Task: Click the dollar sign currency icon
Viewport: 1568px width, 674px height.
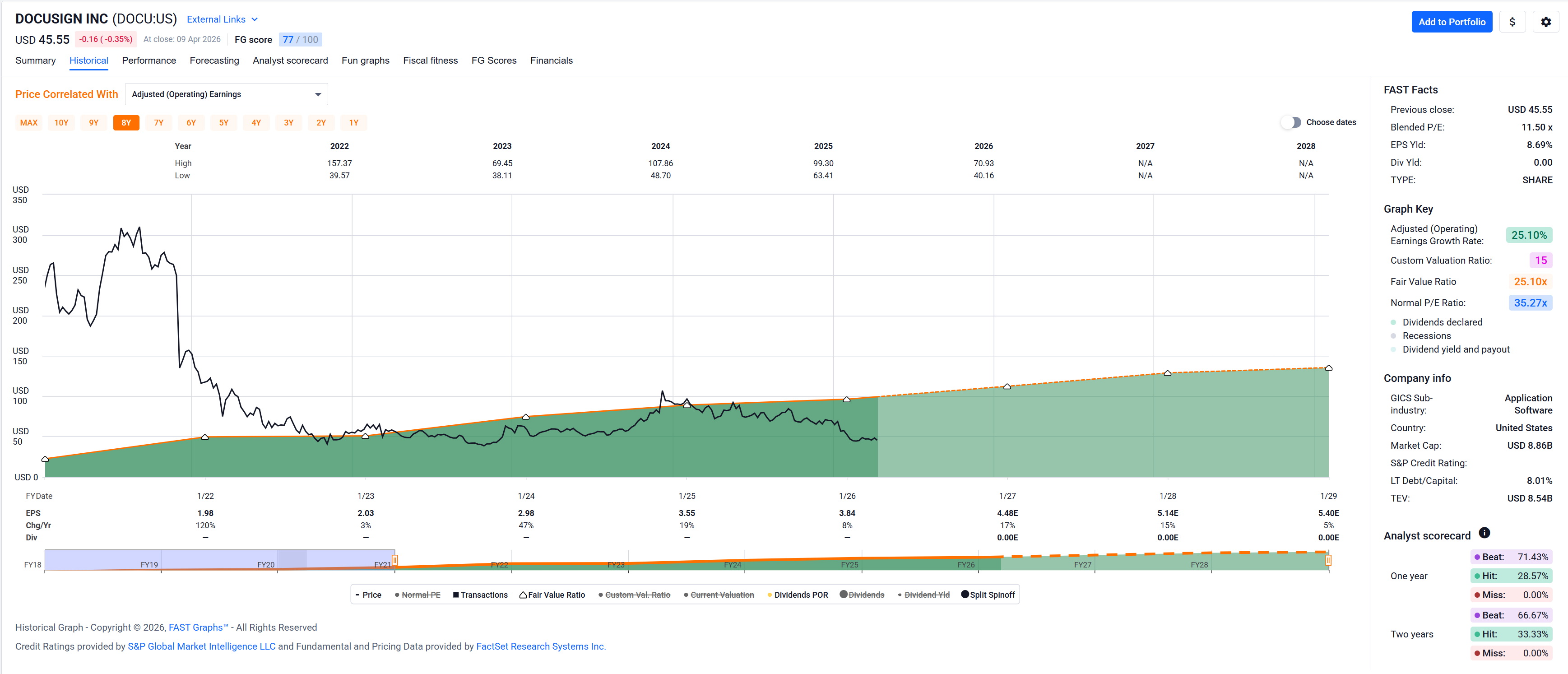Action: 1512,22
